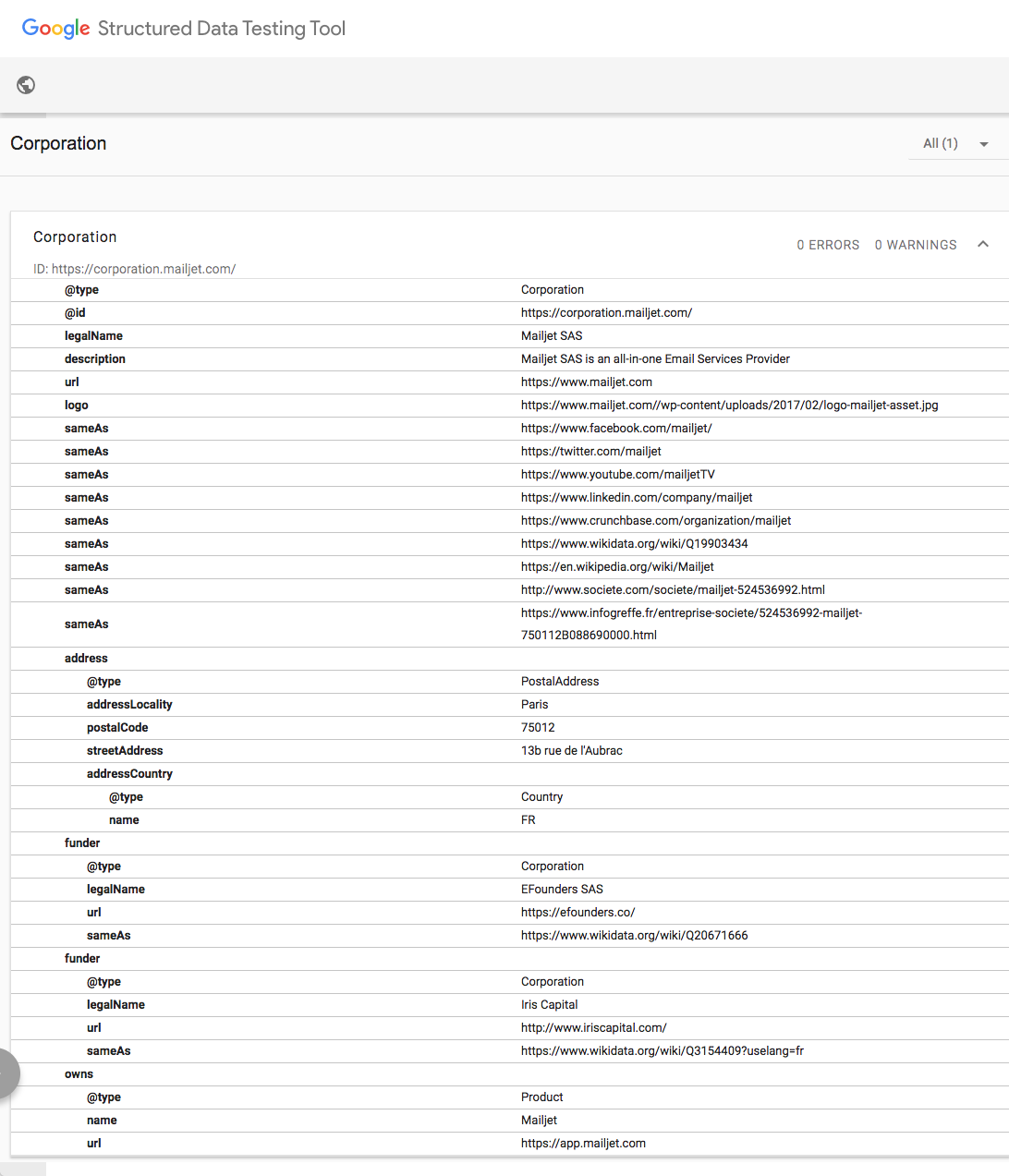Open the Crunchbase organization link

pyautogui.click(x=656, y=520)
